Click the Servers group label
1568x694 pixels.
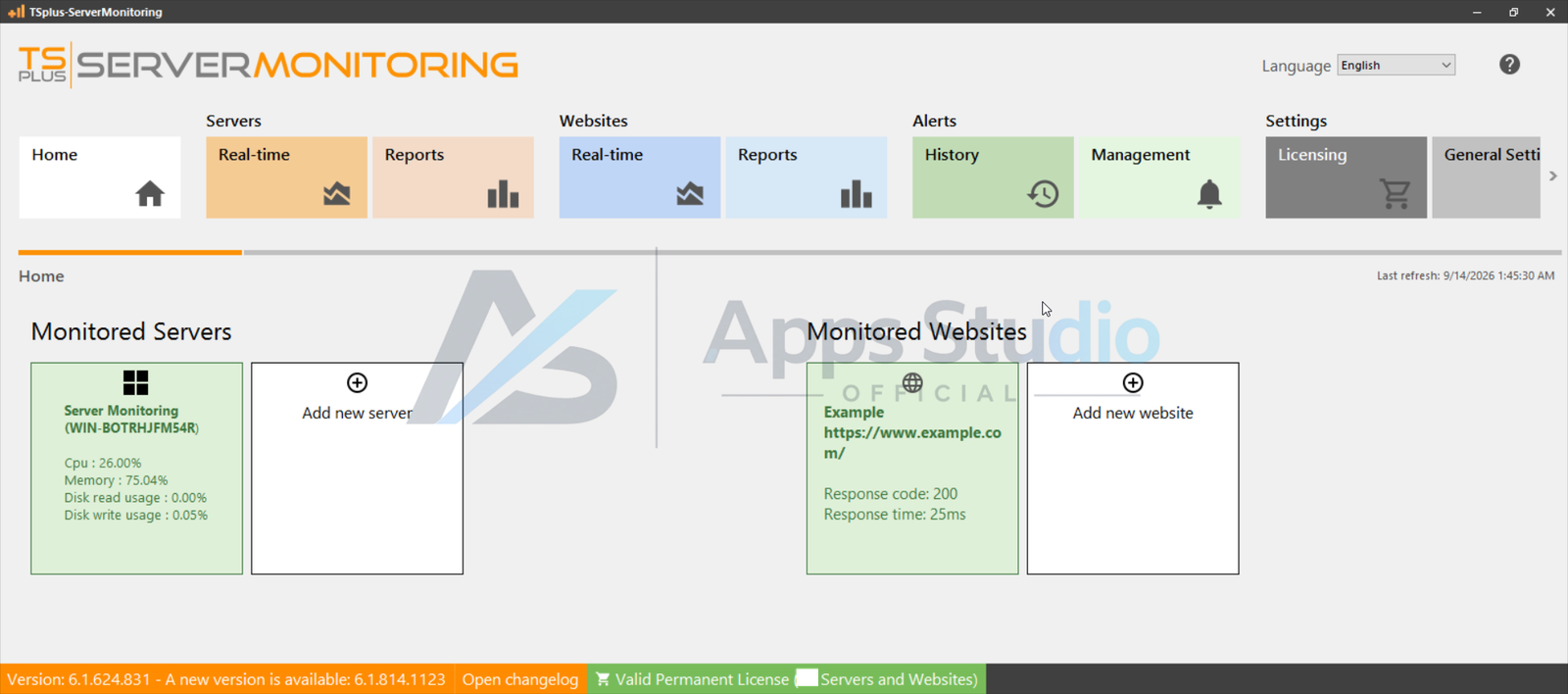[233, 121]
